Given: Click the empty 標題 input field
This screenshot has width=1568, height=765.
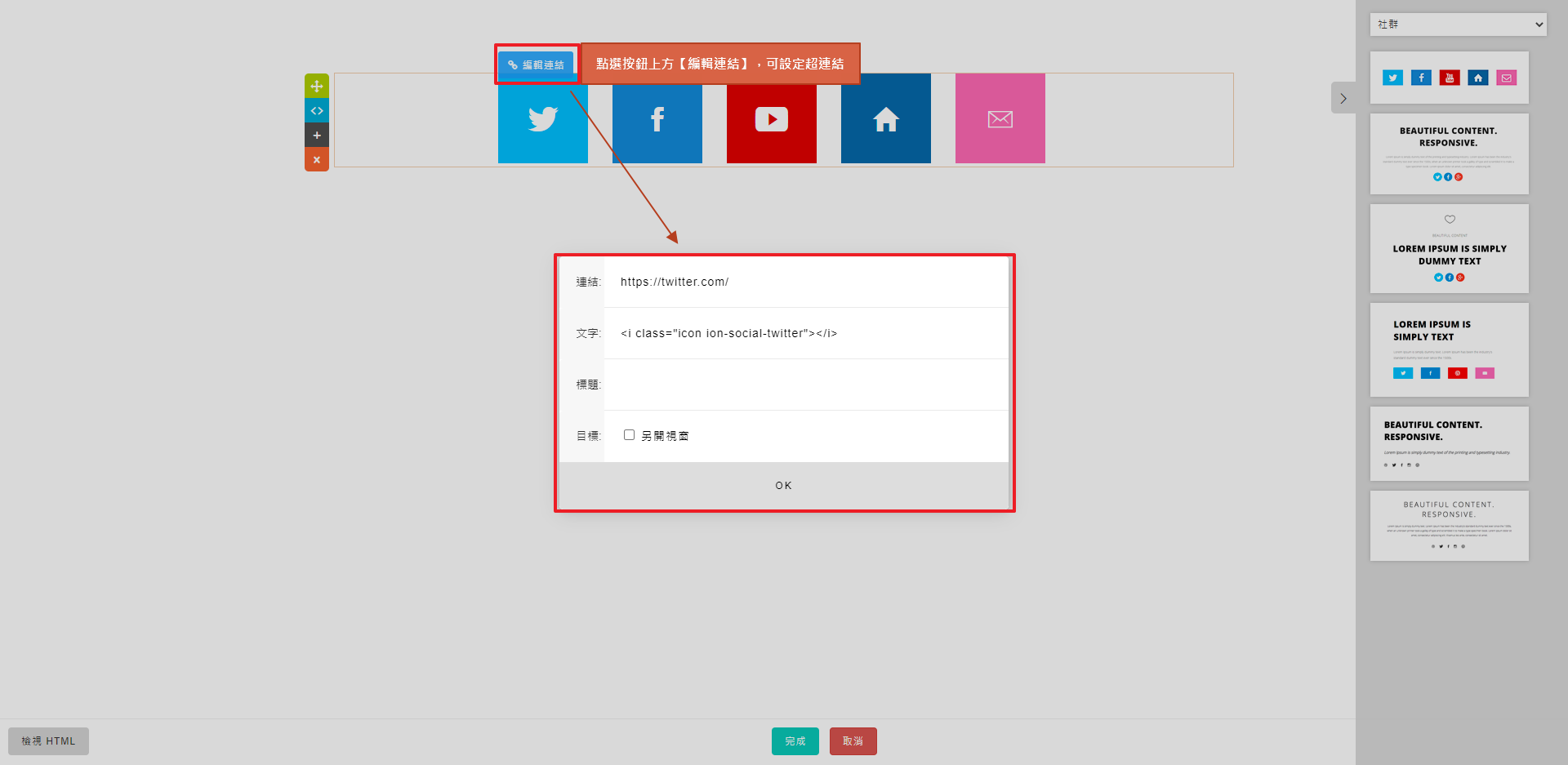Looking at the screenshot, I should click(x=805, y=385).
